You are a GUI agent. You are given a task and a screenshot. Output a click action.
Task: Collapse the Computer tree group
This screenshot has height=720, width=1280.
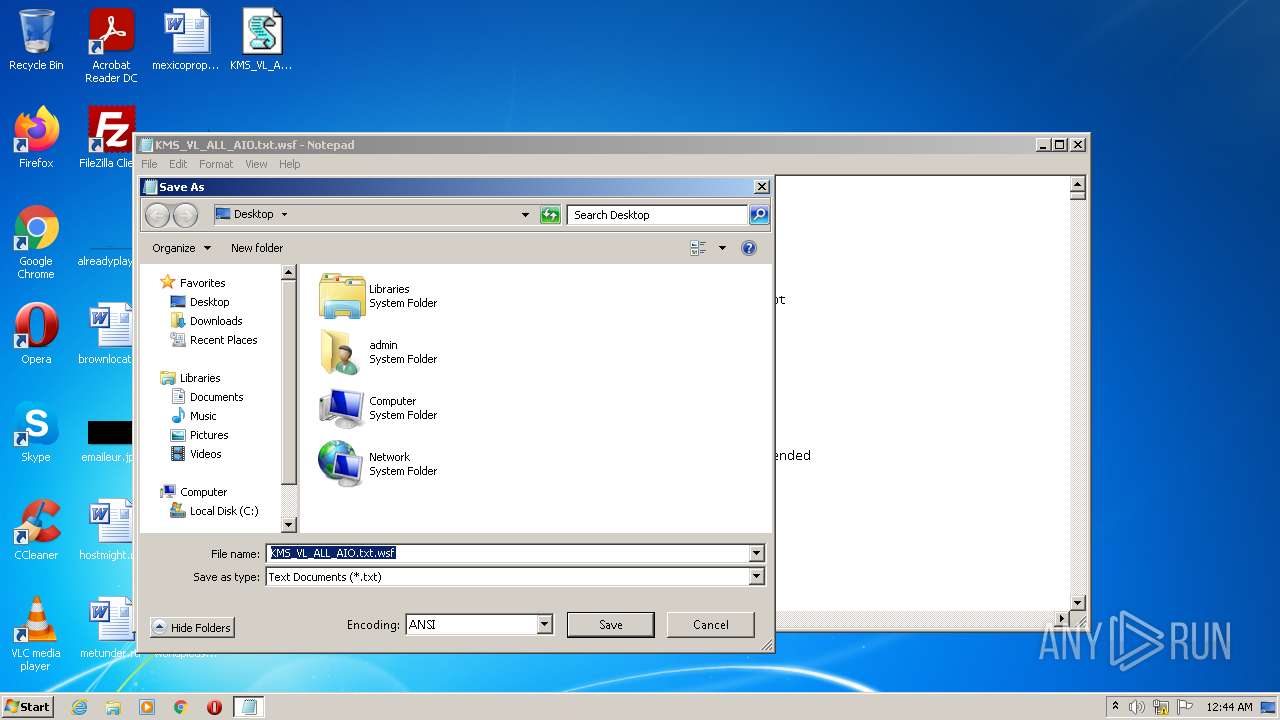click(193, 492)
